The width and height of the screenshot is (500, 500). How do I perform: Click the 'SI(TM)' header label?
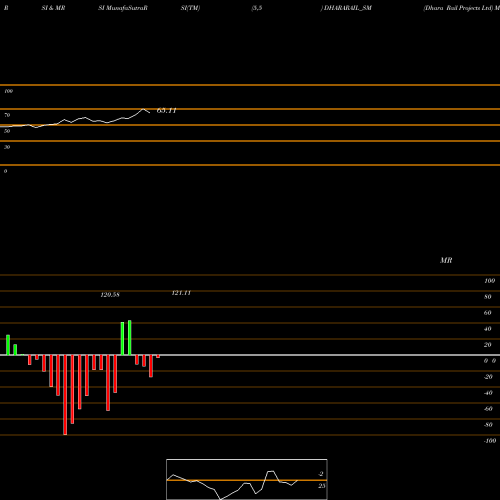click(x=190, y=8)
